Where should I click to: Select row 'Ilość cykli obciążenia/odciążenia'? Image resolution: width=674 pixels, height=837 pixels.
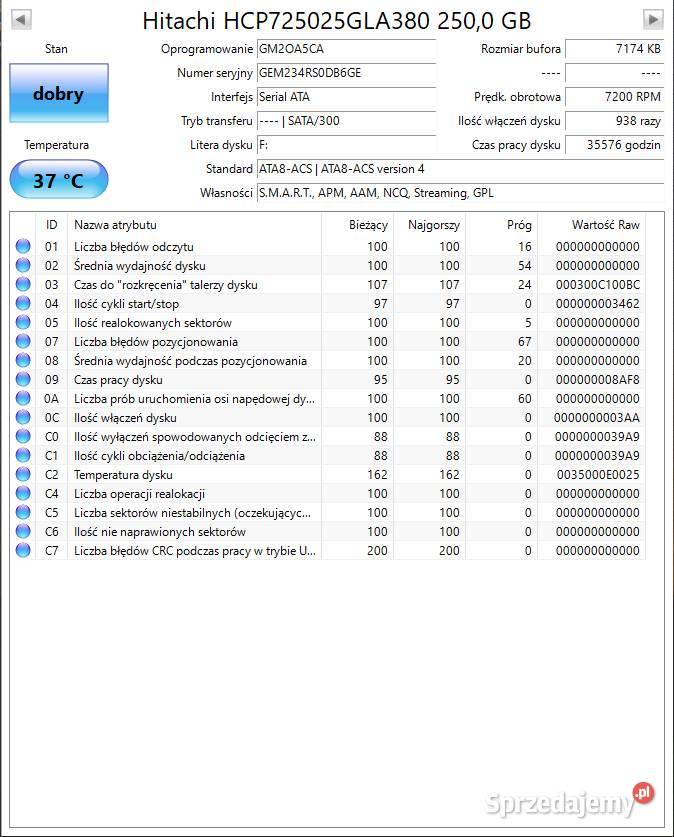pos(328,455)
